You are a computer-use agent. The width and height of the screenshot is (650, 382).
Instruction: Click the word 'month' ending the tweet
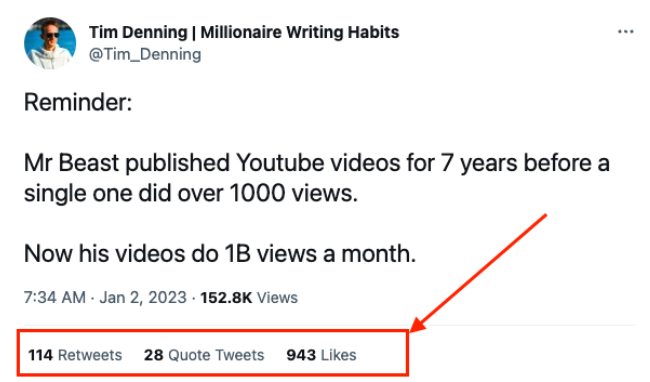(378, 253)
